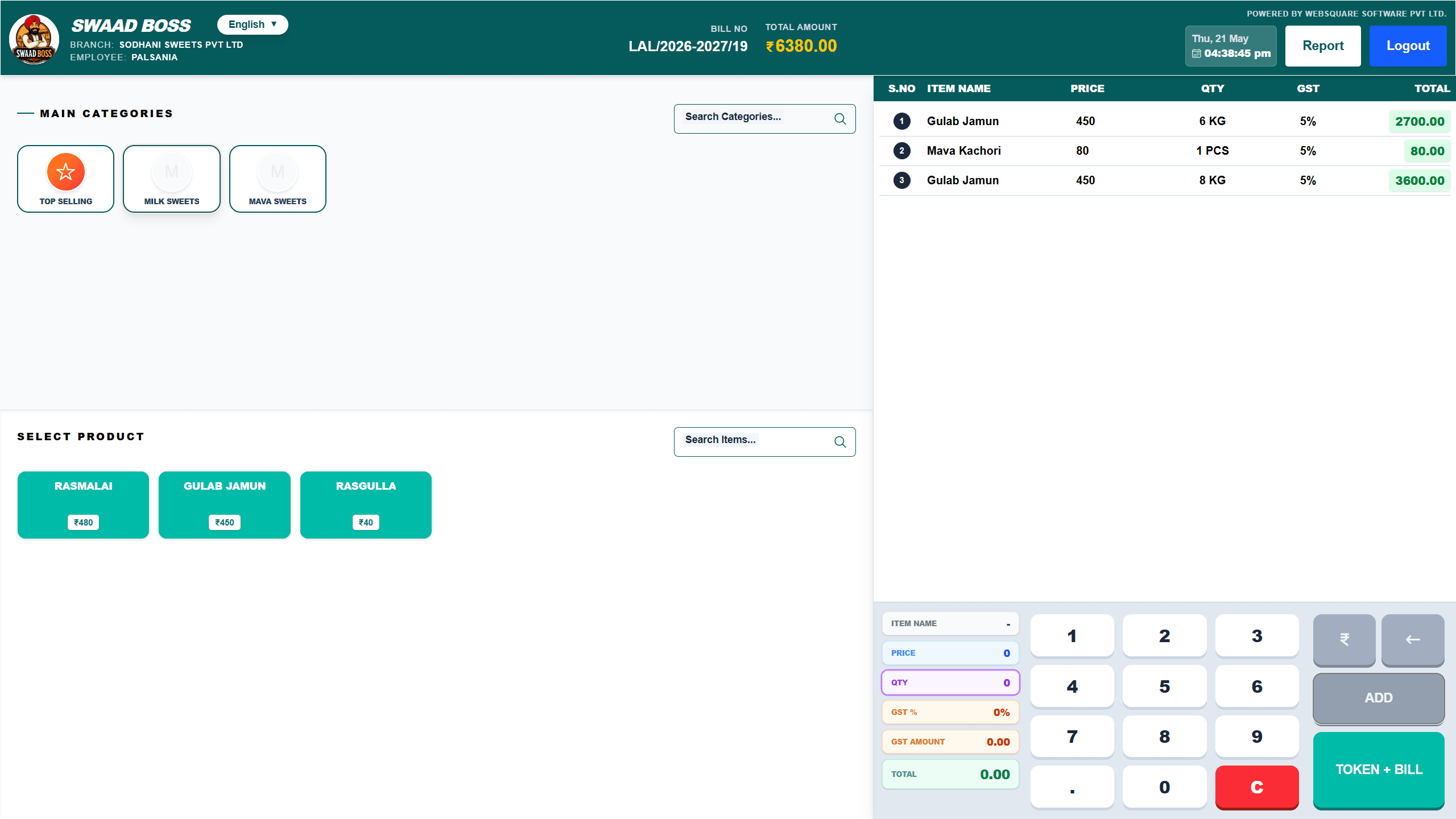Image resolution: width=1456 pixels, height=819 pixels.
Task: Select row 1 Gulab Jamun 6 KG
Action: pyautogui.click(x=1165, y=121)
